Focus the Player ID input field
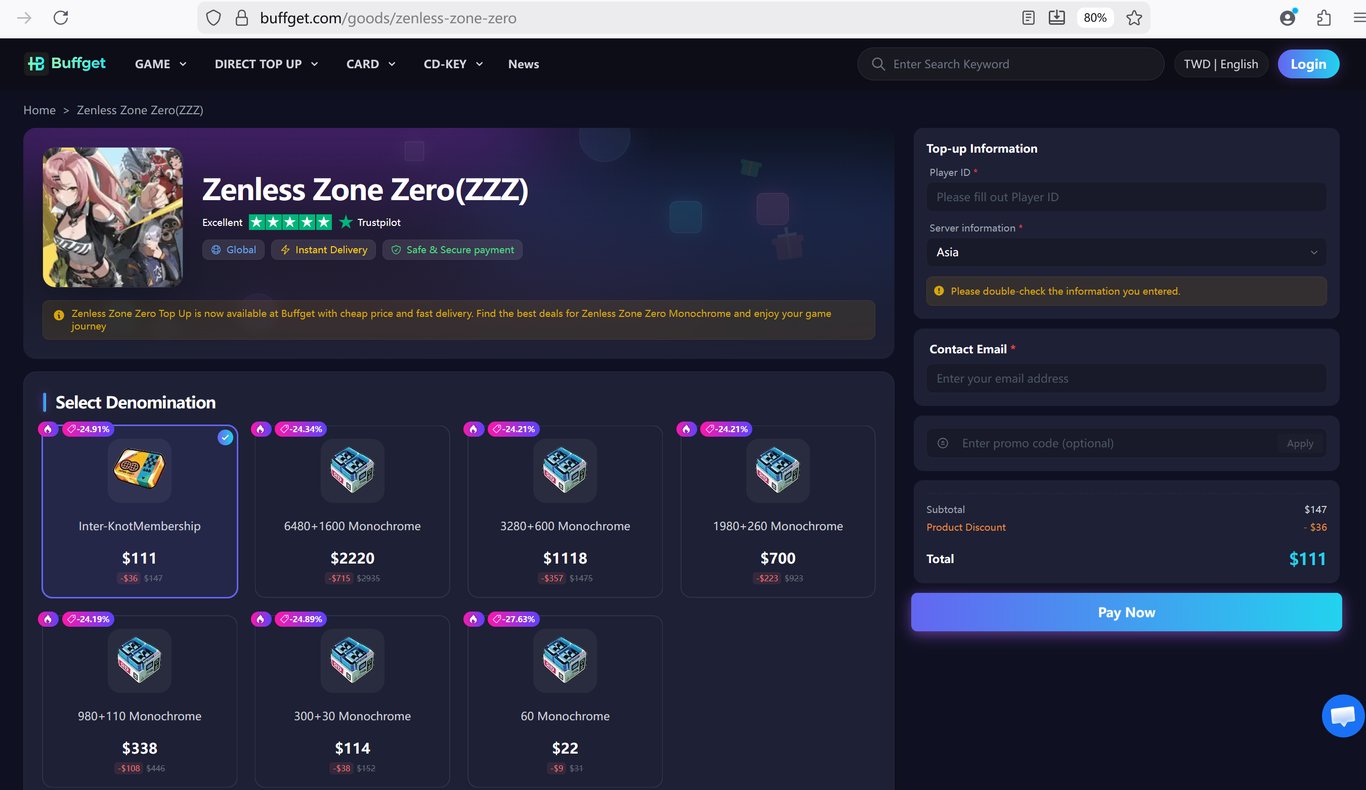Viewport: 1366px width, 790px height. click(1126, 197)
